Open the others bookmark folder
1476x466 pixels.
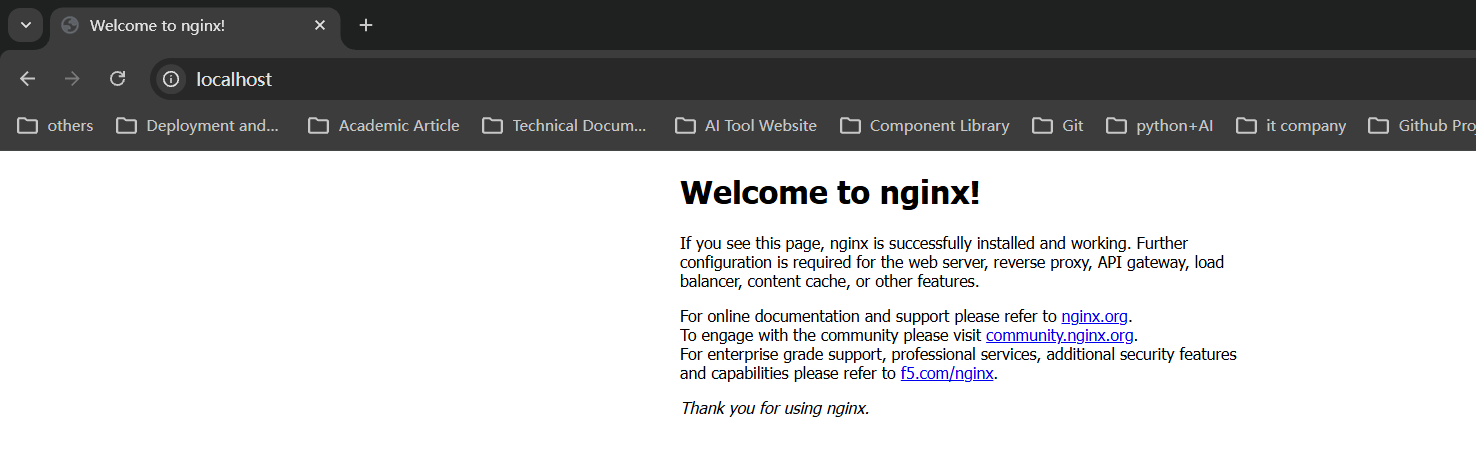point(56,126)
